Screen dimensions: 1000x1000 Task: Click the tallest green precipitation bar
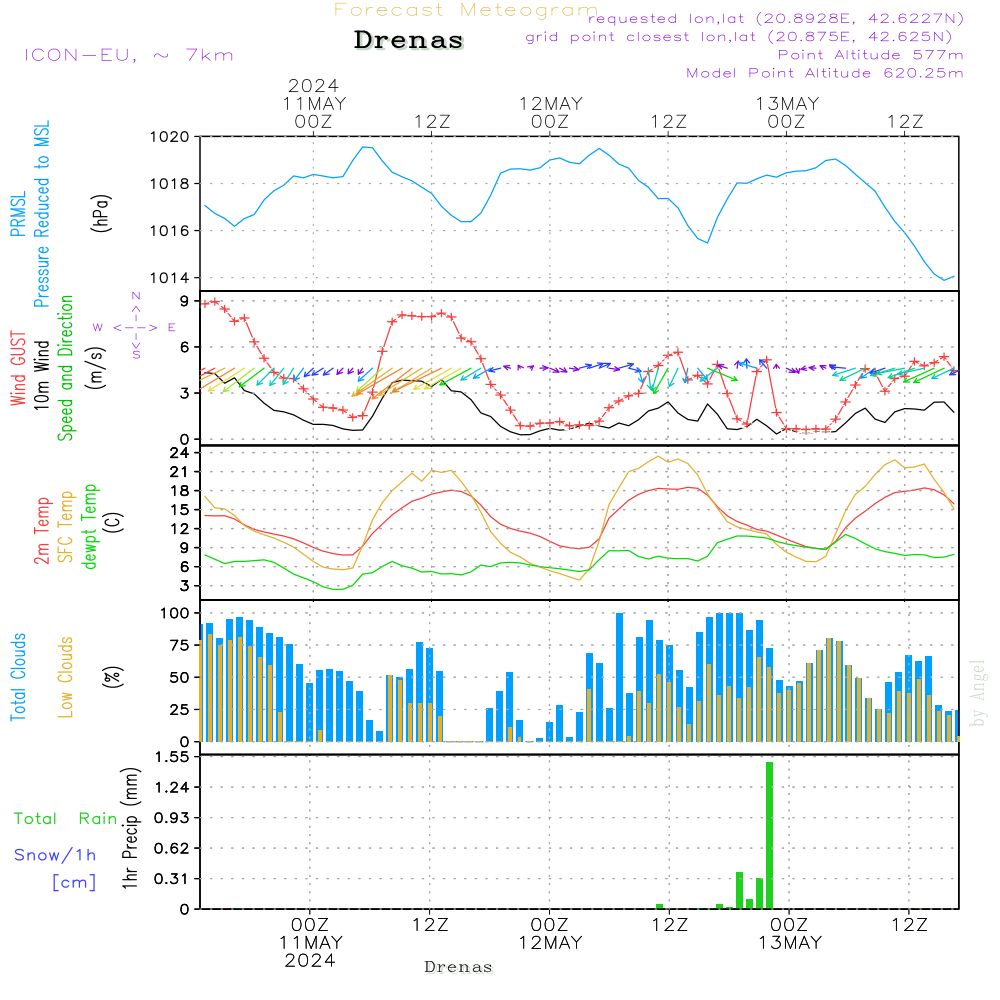pos(769,835)
